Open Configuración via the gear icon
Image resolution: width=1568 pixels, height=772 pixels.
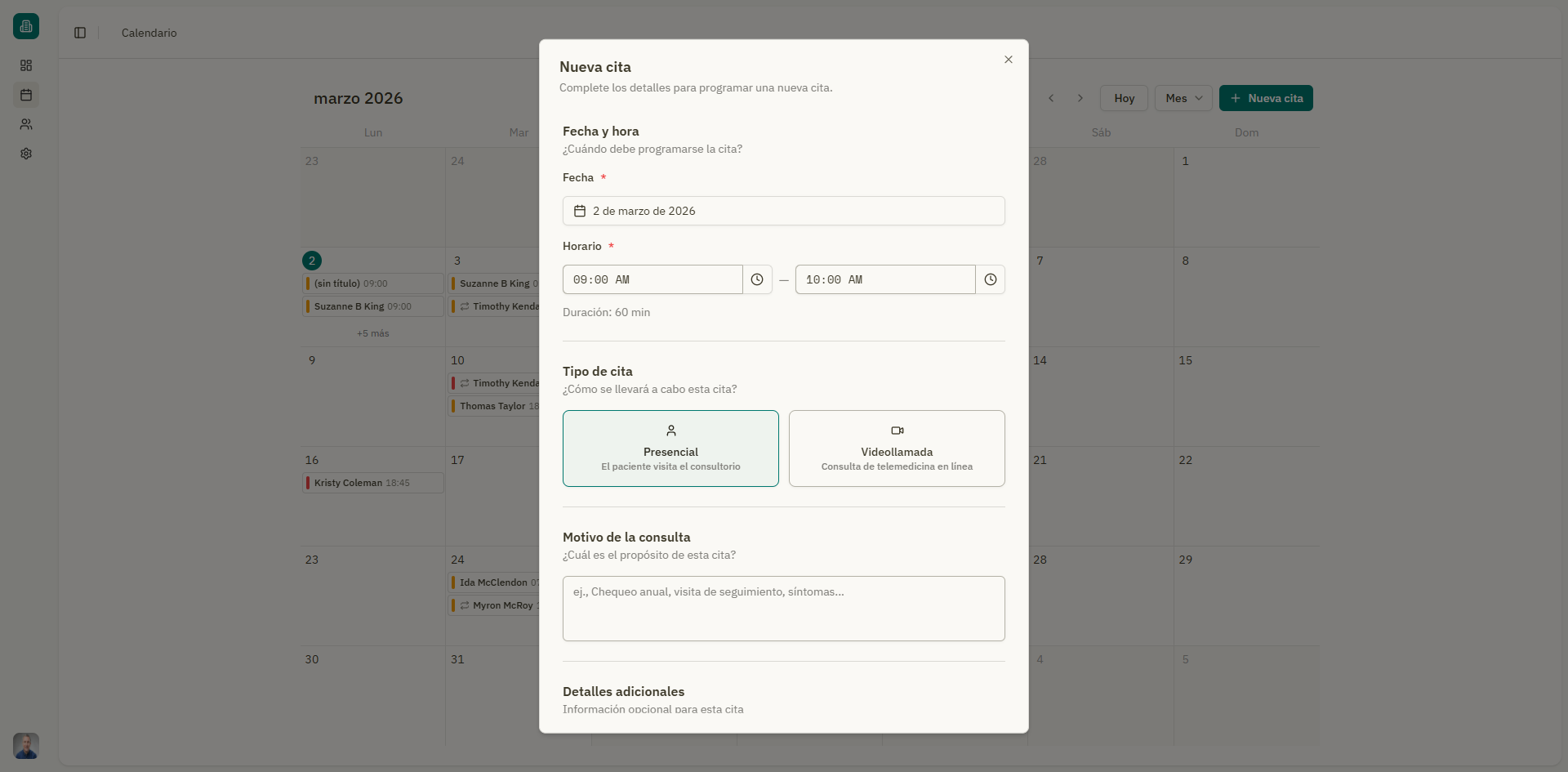tap(26, 154)
